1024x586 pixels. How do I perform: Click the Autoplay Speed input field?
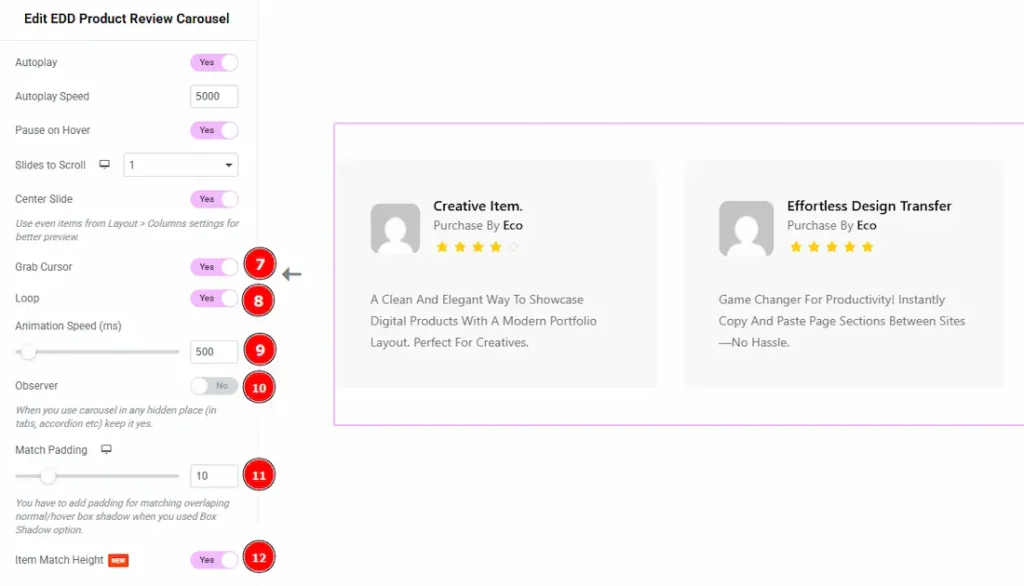(214, 97)
